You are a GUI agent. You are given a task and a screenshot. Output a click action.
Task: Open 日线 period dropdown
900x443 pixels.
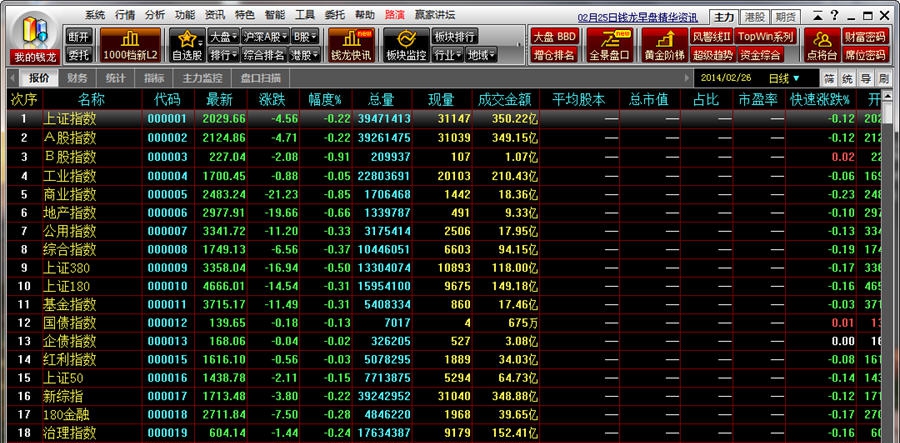click(784, 78)
